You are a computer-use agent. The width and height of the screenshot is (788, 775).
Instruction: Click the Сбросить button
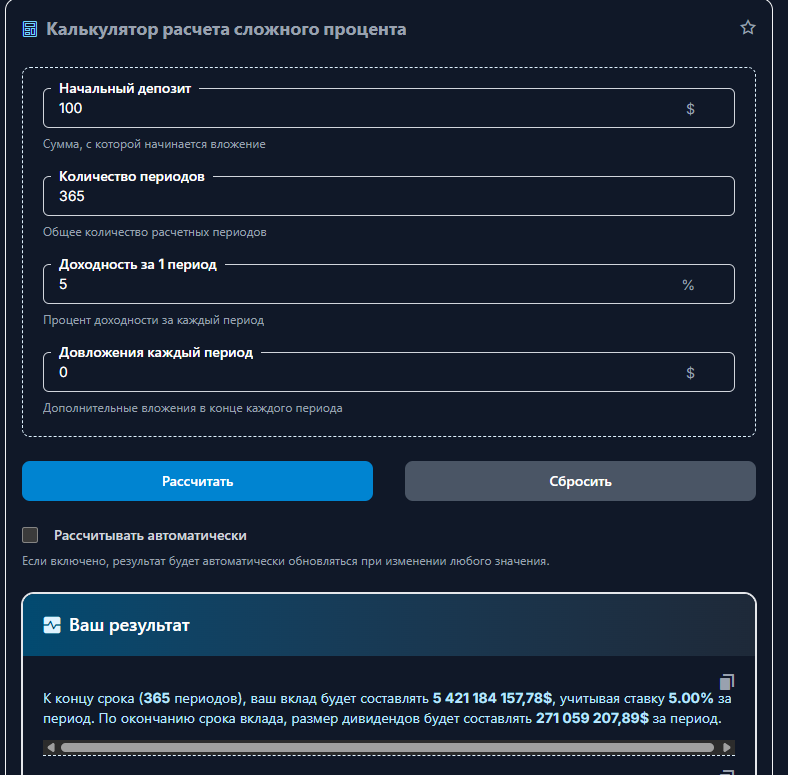[580, 481]
